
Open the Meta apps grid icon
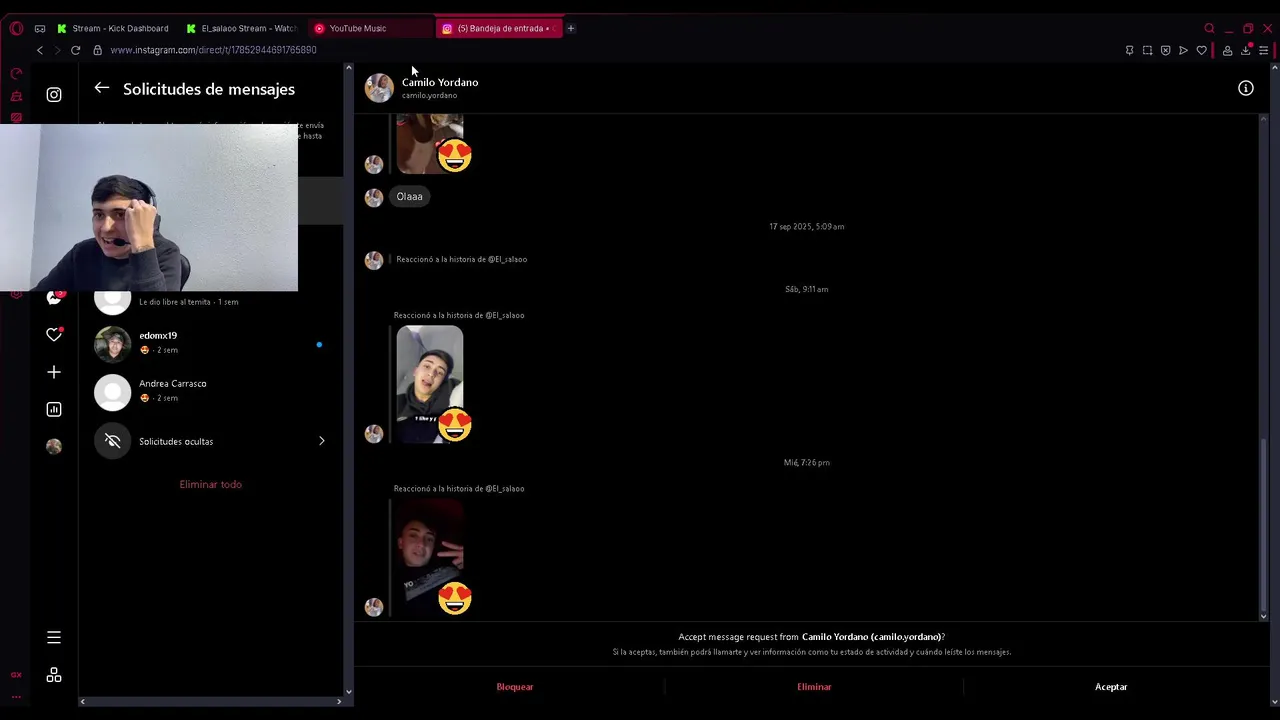54,675
